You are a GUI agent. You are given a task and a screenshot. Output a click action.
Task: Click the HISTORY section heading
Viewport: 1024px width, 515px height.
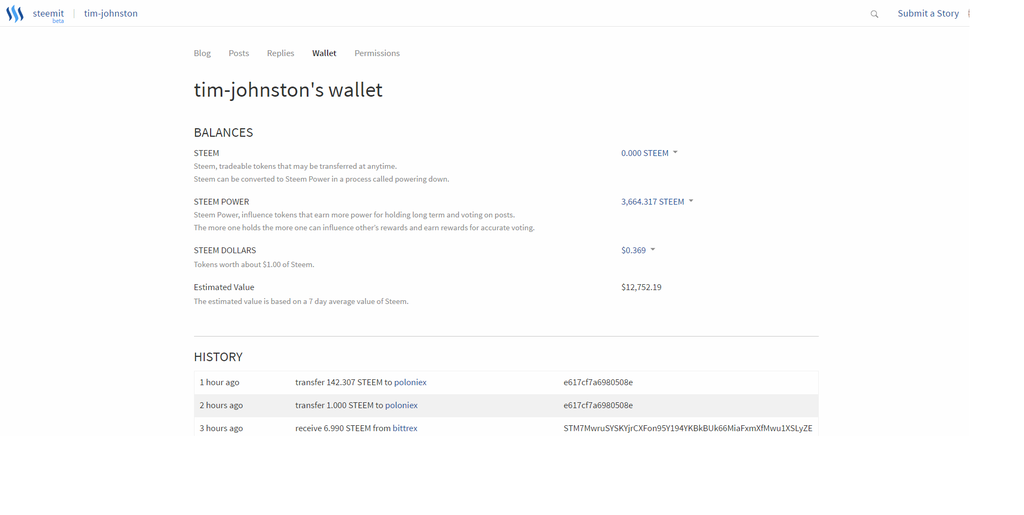(218, 357)
